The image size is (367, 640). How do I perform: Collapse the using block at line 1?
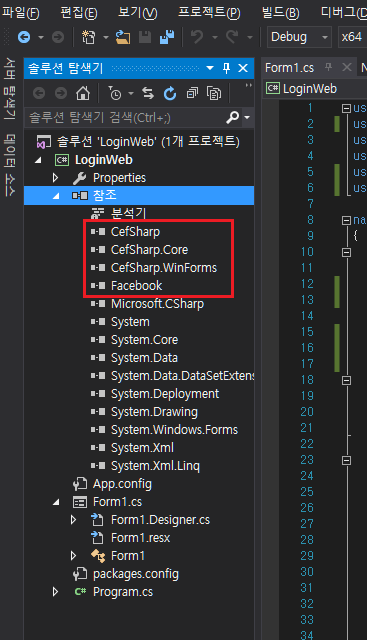[x=346, y=108]
